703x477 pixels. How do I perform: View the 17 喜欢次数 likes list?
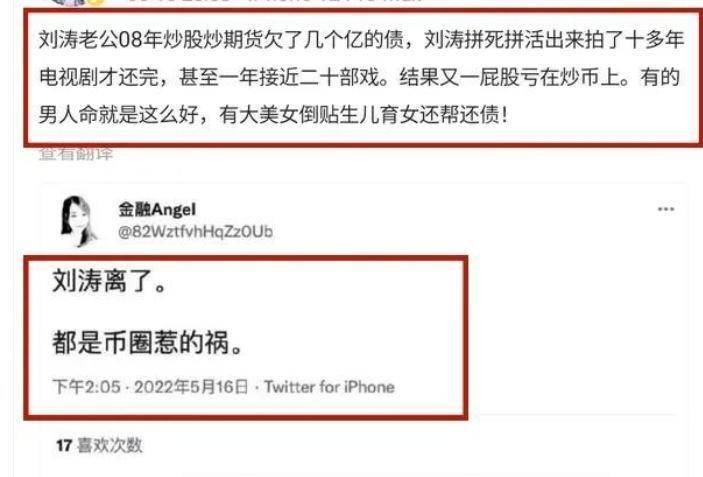click(99, 445)
